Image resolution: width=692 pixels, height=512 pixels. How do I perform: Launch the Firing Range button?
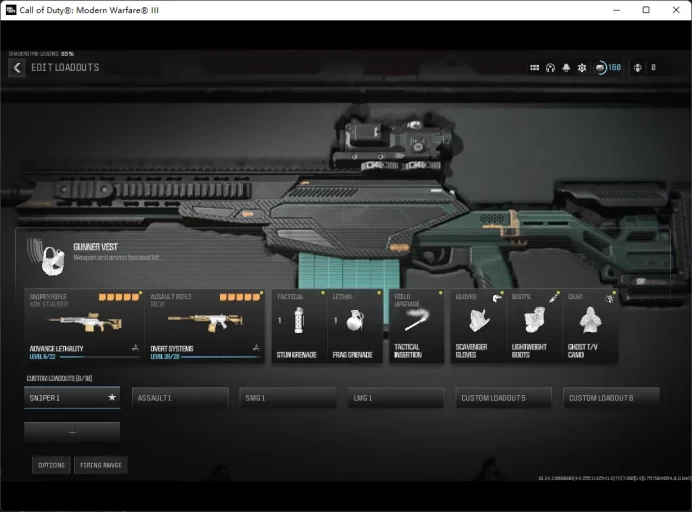pos(101,465)
